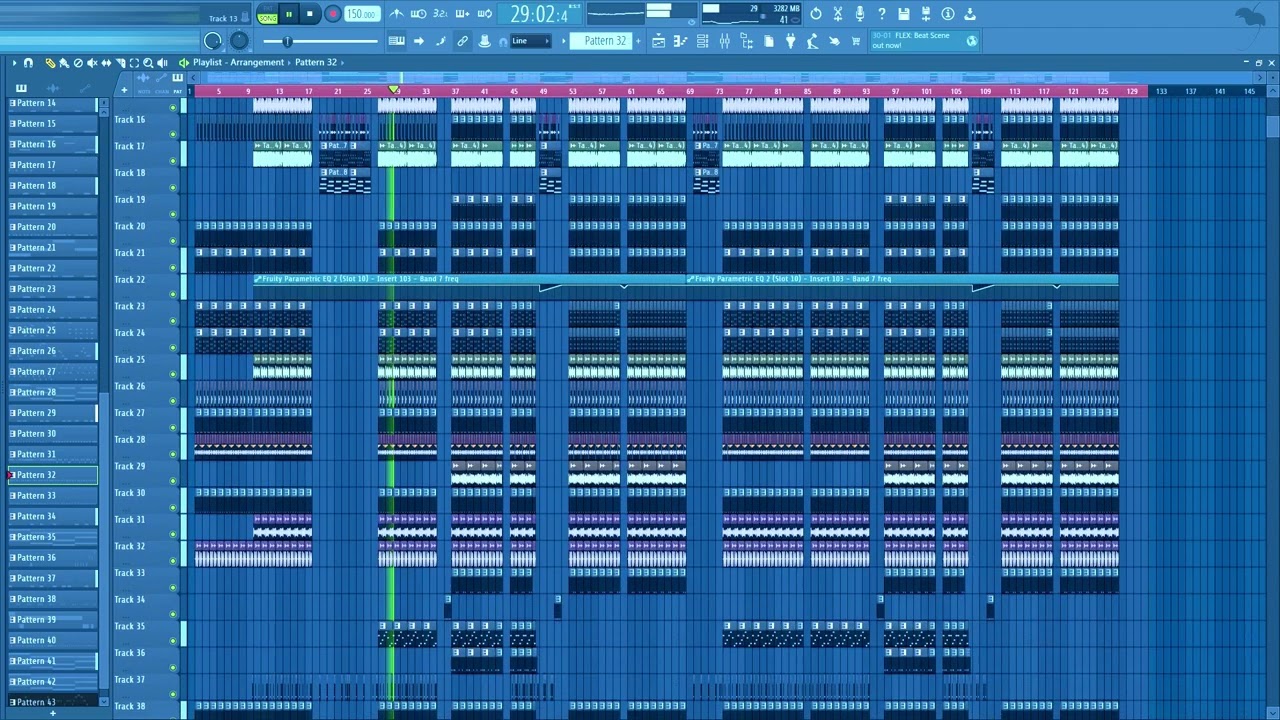The width and height of the screenshot is (1280, 720).
Task: Pause playback with the pause button
Action: [289, 14]
